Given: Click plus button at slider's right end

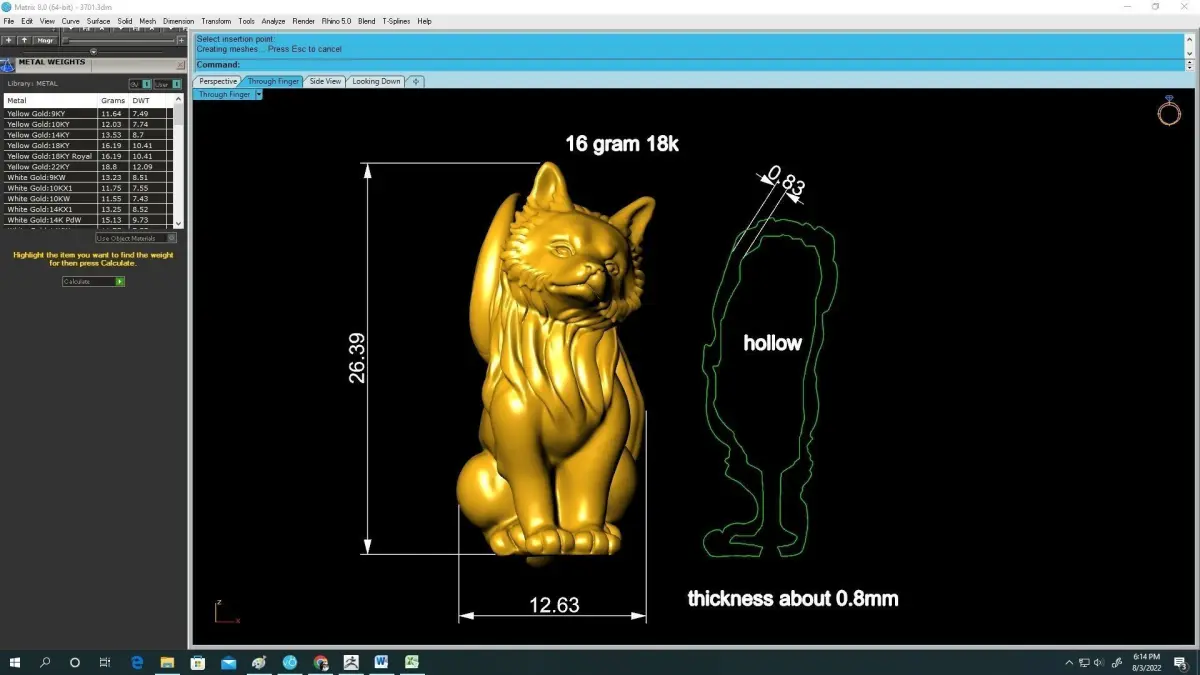Looking at the screenshot, I should coord(181,40).
